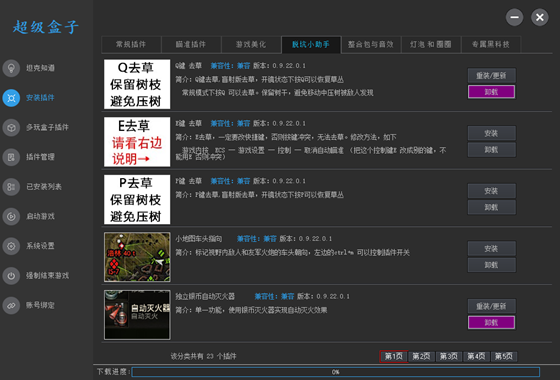Minimize the 超级盒子 window
560x380 pixels.
514,17
